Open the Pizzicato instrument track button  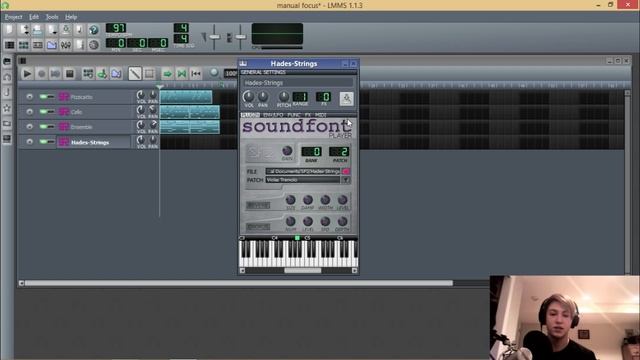tap(94, 97)
